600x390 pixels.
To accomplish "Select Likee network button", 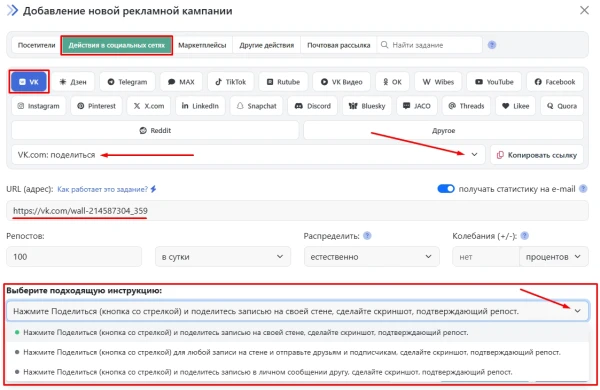I will 515,106.
